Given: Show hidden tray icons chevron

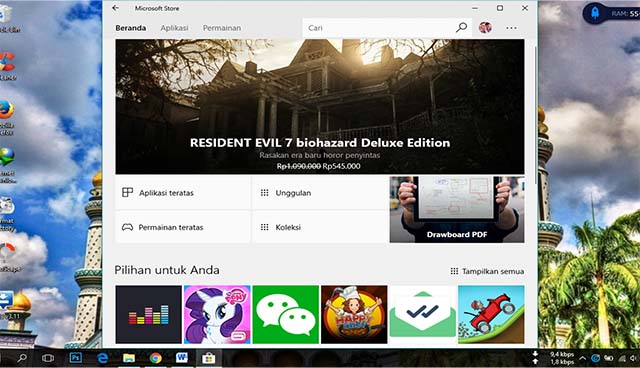Looking at the screenshot, I should [x=582, y=358].
